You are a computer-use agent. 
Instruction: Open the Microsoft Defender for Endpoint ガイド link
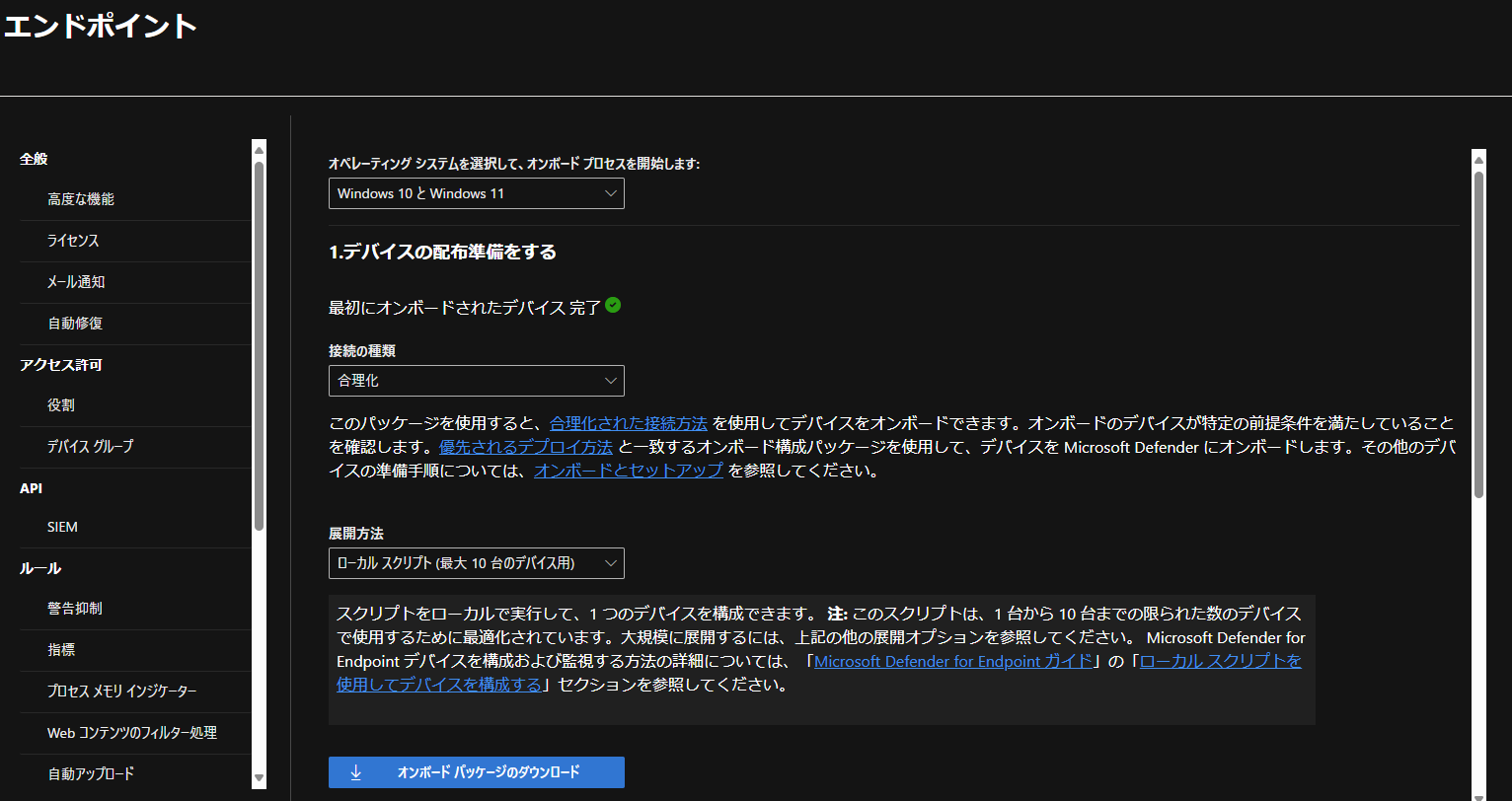coord(952,661)
